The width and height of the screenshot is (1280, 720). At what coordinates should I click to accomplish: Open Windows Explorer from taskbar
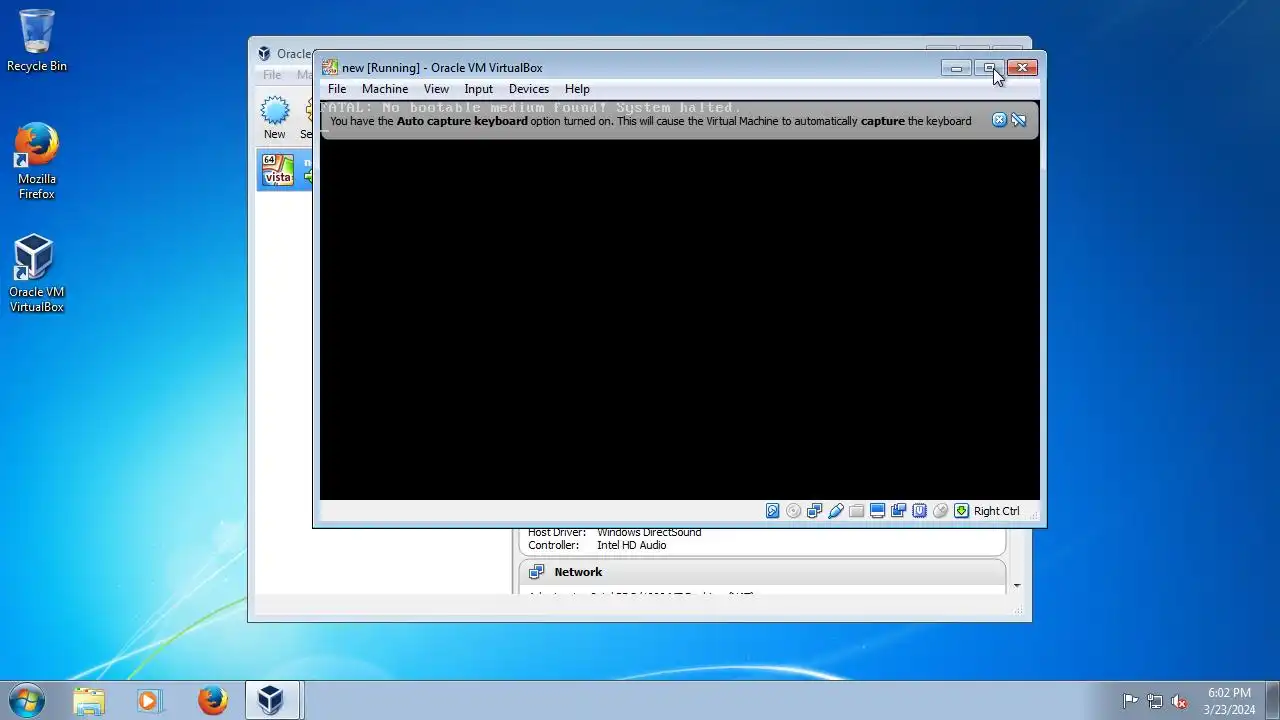(89, 700)
